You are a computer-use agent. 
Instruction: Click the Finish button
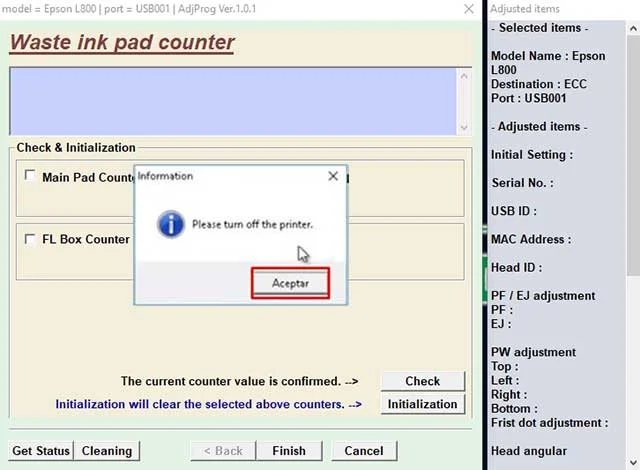pyautogui.click(x=289, y=451)
